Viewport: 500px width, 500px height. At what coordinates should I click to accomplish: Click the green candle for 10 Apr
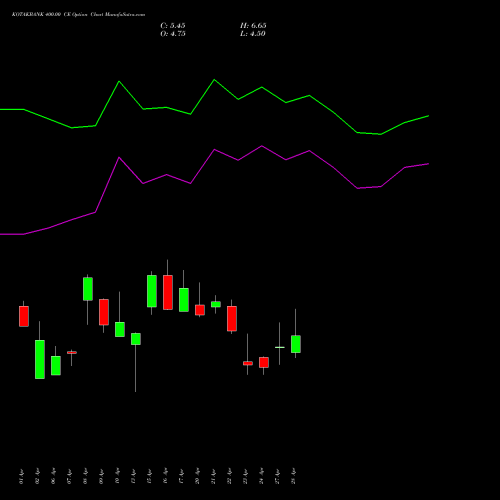tap(120, 329)
